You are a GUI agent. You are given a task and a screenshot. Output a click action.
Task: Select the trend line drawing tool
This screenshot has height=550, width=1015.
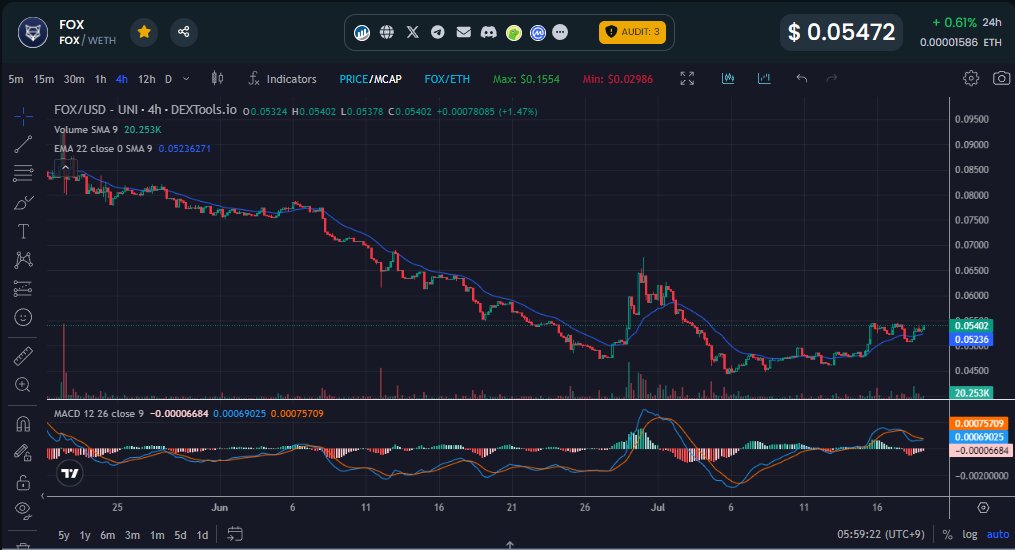(x=23, y=144)
